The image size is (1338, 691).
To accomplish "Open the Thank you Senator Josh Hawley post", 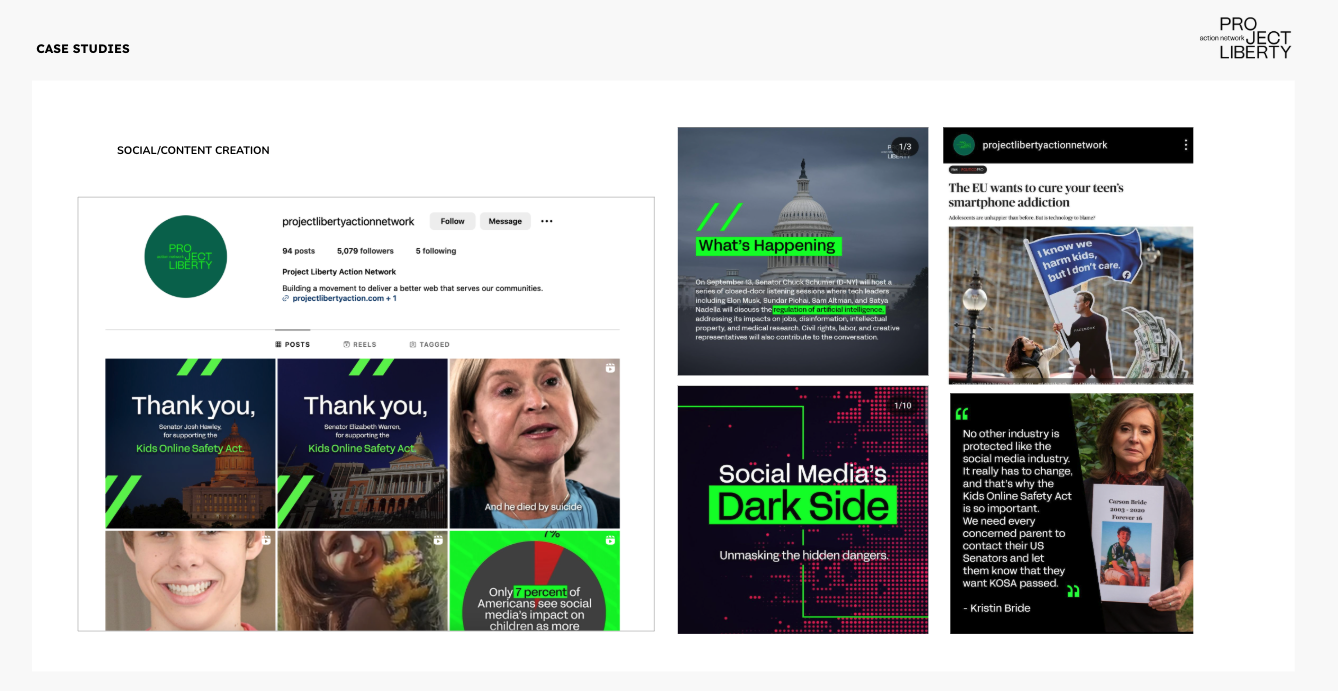I will pyautogui.click(x=190, y=443).
